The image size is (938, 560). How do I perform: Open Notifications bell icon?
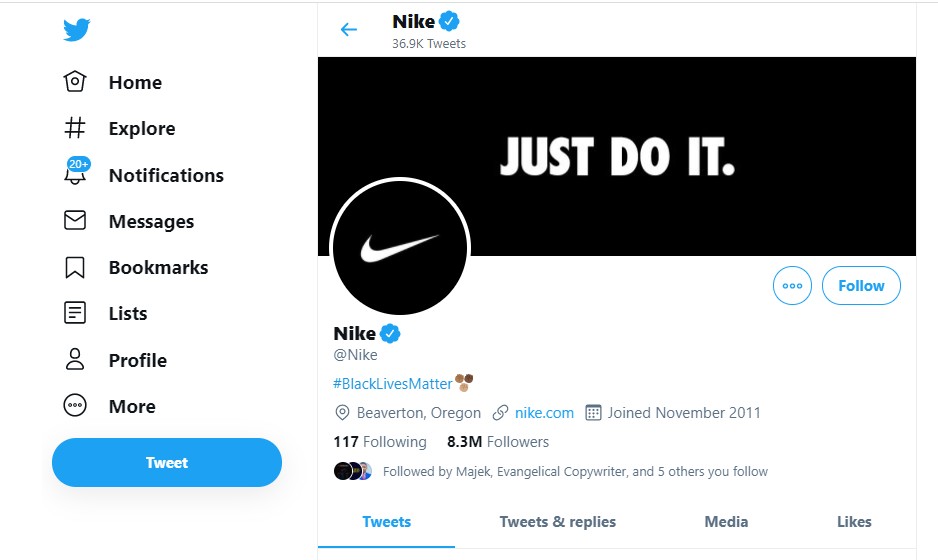pyautogui.click(x=75, y=175)
